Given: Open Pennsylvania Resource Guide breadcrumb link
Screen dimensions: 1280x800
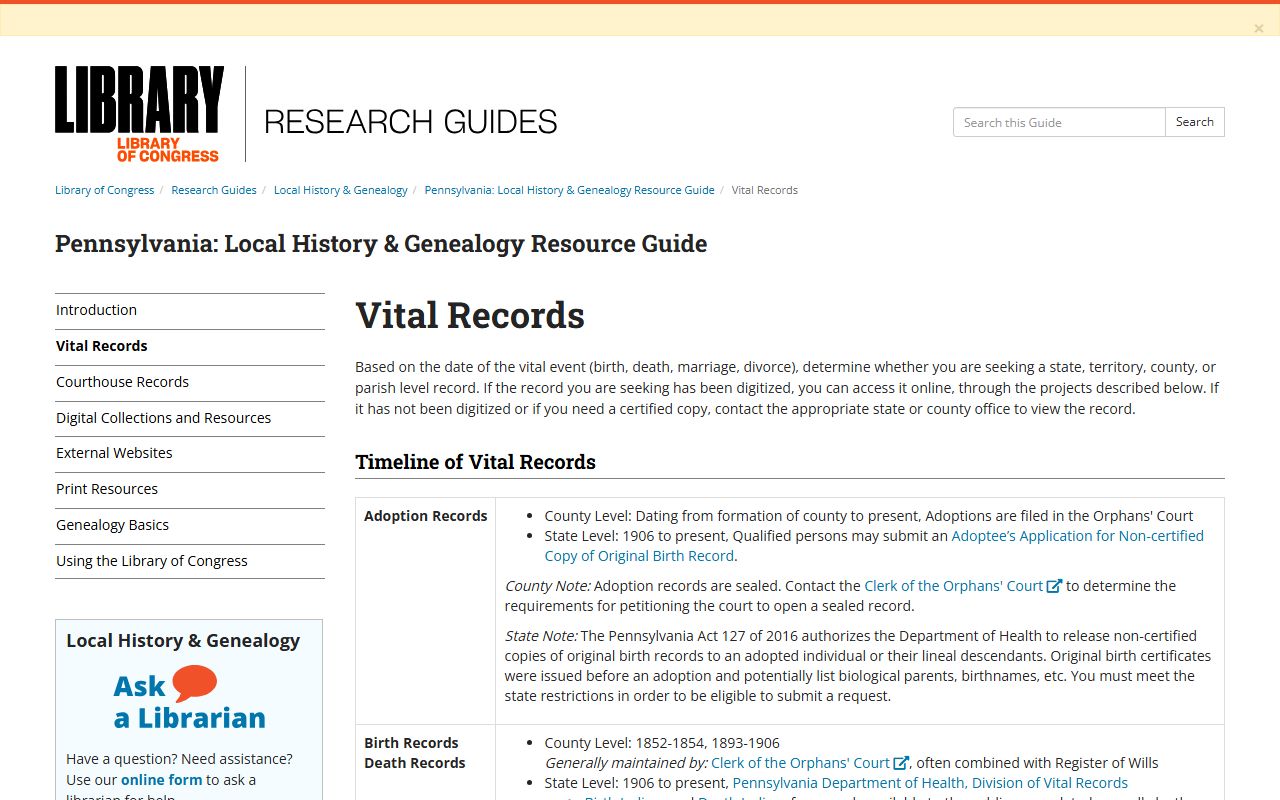Looking at the screenshot, I should (x=569, y=190).
